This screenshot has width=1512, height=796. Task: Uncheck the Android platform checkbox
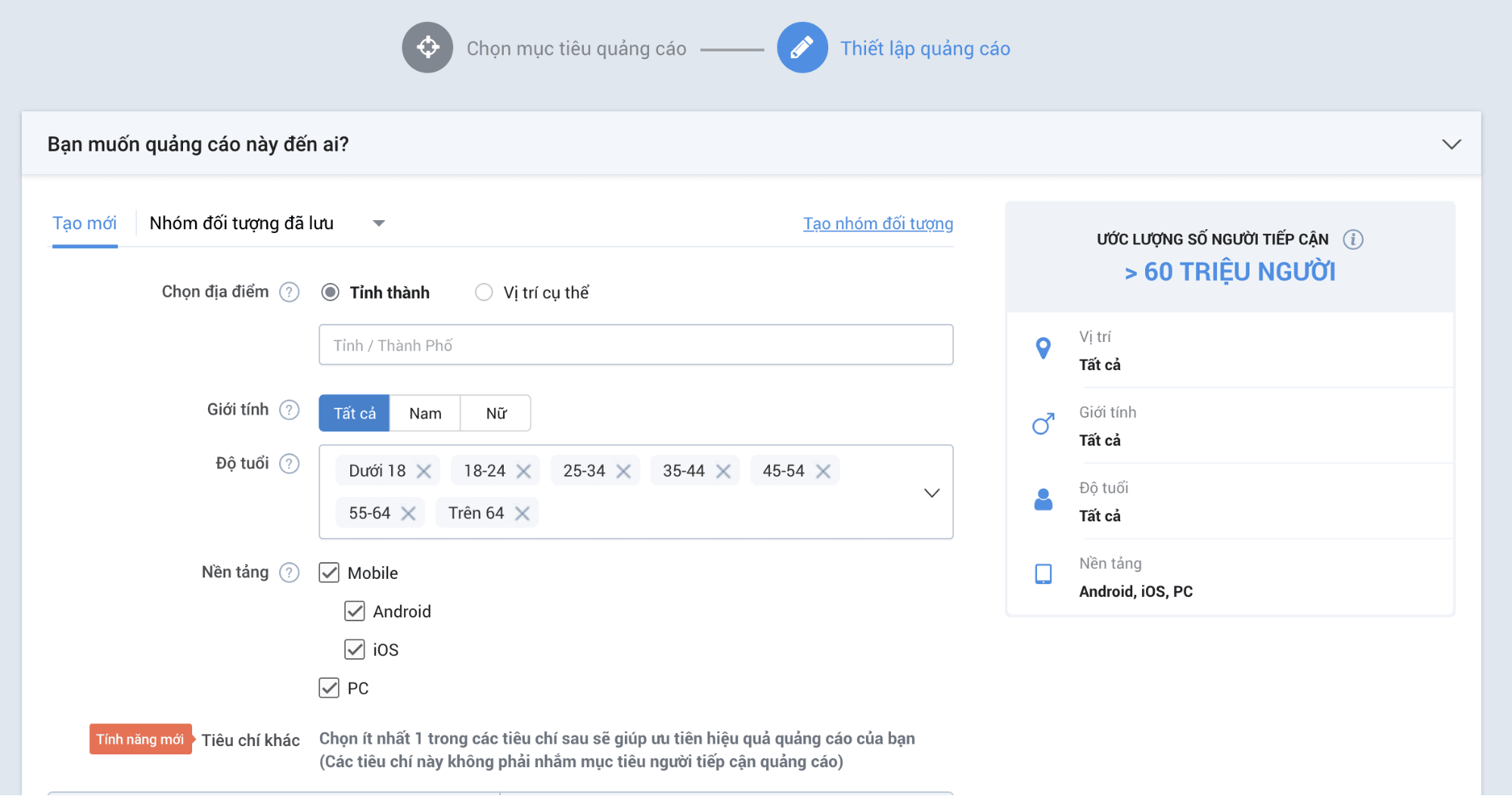pos(355,611)
